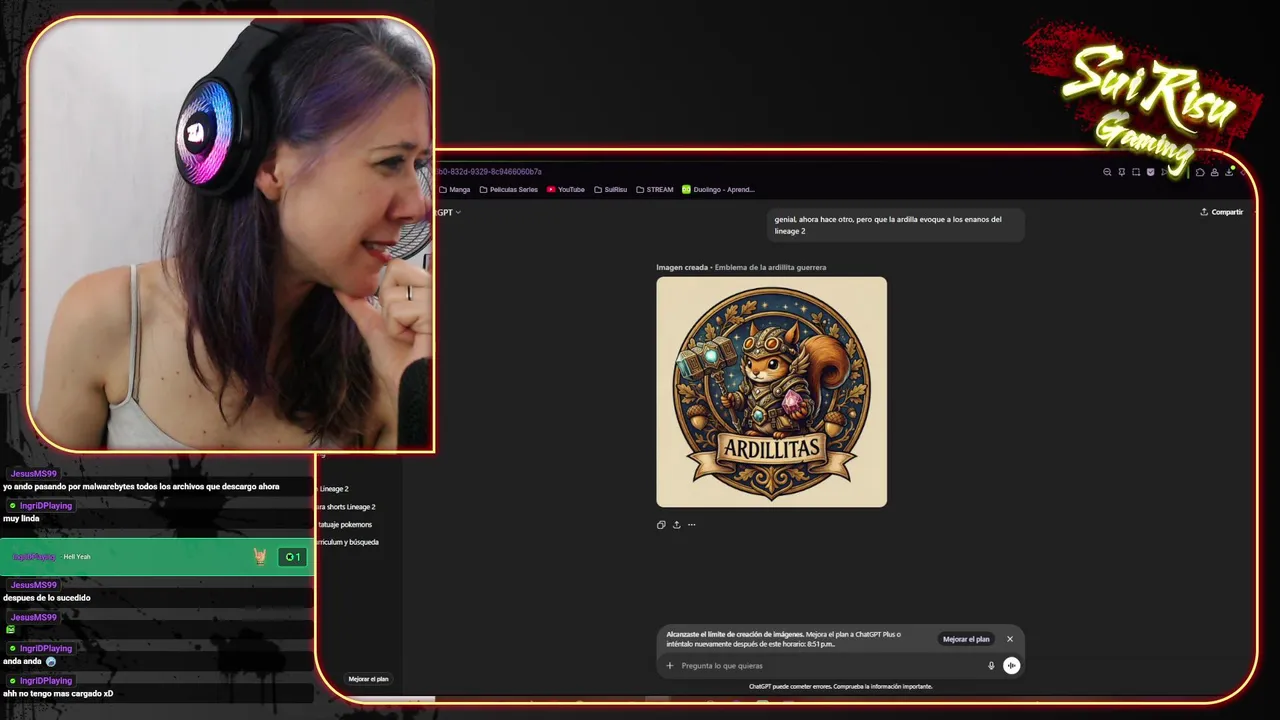The width and height of the screenshot is (1280, 720).
Task: Open the tatuaje pokemons chat in sidebar
Action: (345, 524)
